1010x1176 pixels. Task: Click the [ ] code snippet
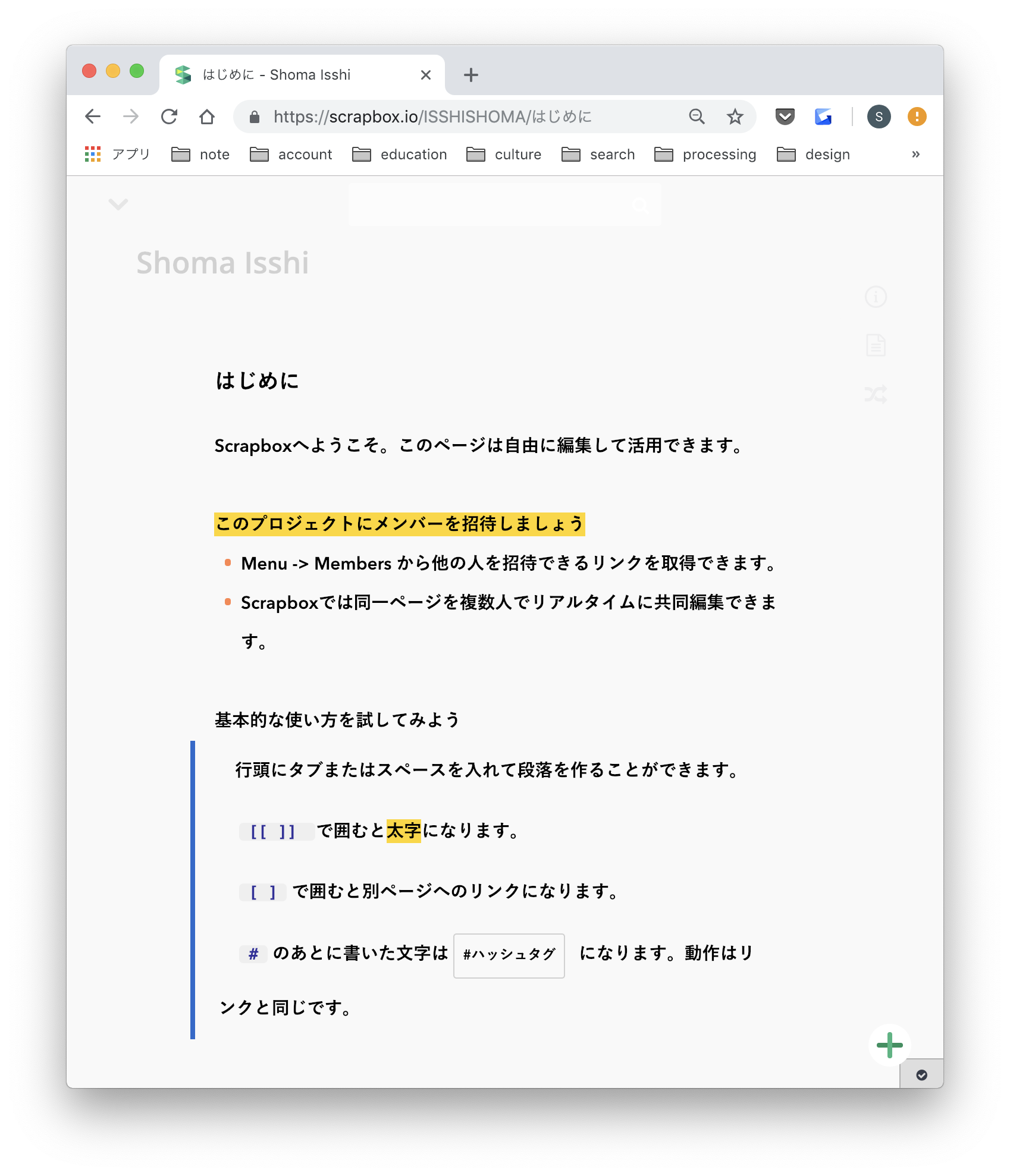[263, 892]
